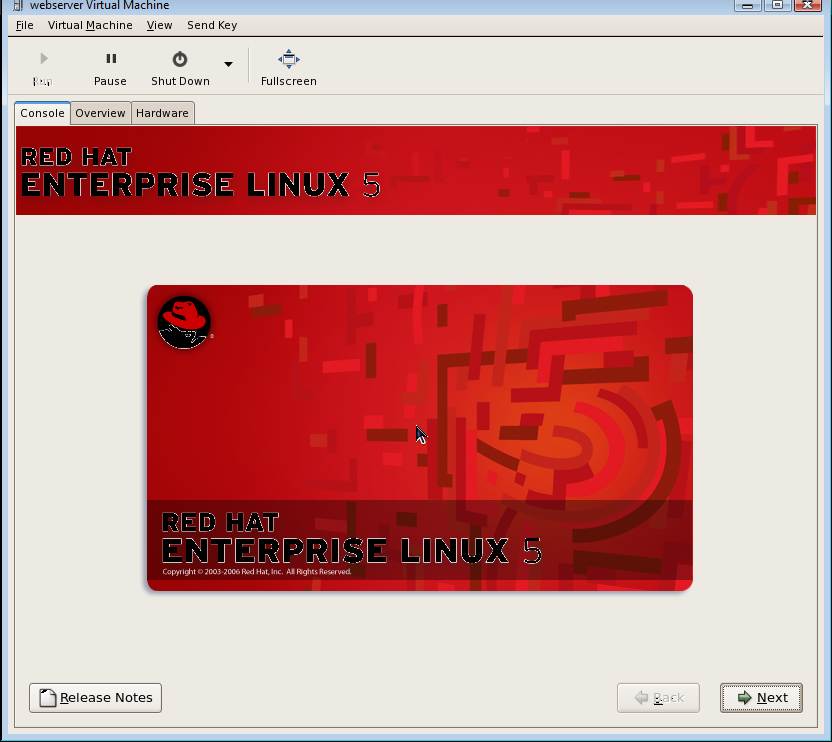This screenshot has height=742, width=832.
Task: Close the webserver Virtual Machine window
Action: [810, 5]
